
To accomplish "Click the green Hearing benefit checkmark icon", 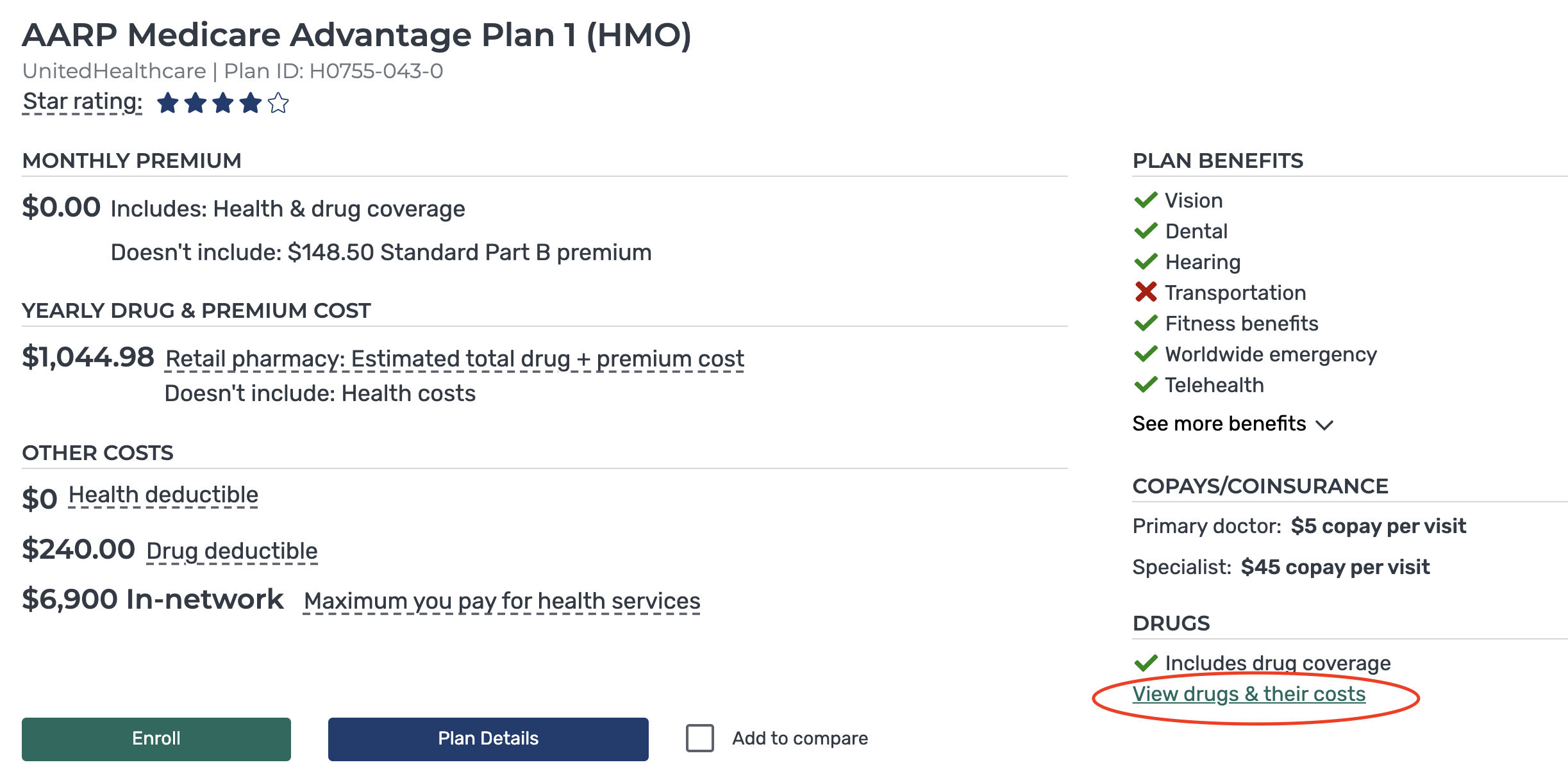I will coord(1146,262).
